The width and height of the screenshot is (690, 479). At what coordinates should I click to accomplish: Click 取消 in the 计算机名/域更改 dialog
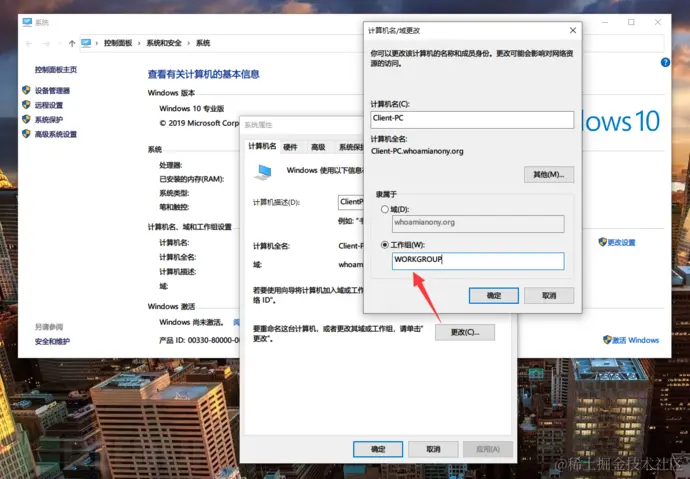(x=549, y=296)
